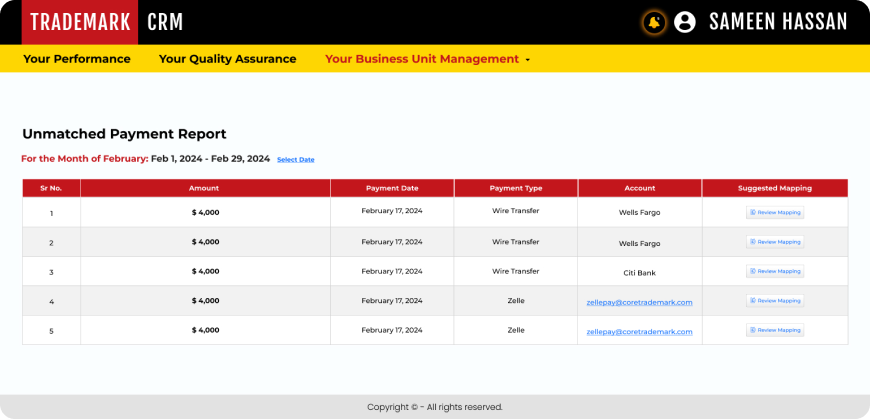
Task: Click Review Mapping button in row 2
Action: [775, 242]
